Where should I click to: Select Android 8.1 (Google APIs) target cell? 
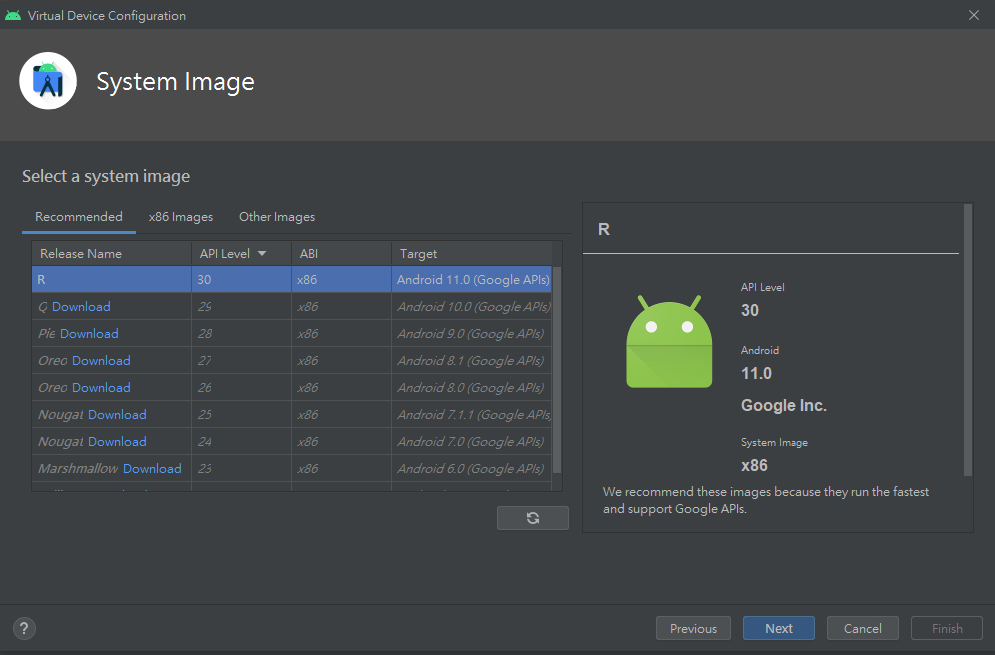click(471, 361)
